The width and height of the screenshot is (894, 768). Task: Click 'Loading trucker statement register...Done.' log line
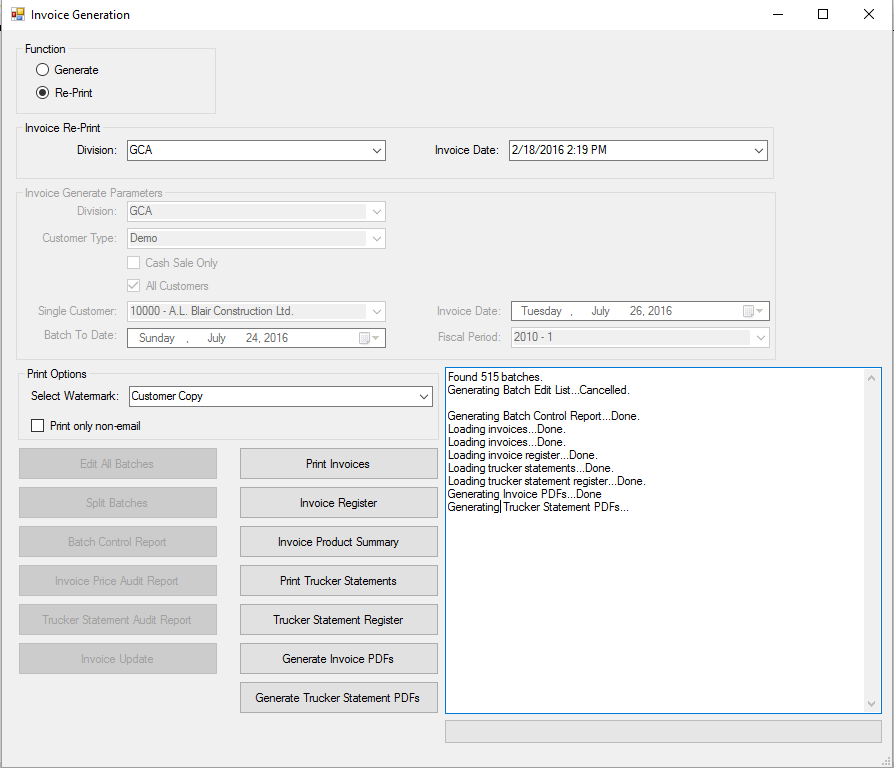tap(546, 481)
